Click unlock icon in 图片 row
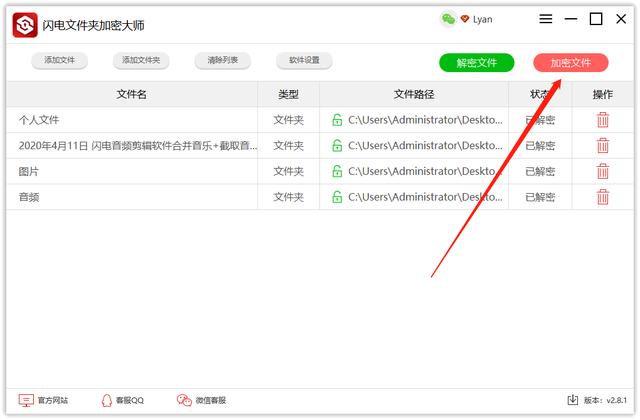This screenshot has height=420, width=640. pyautogui.click(x=337, y=171)
